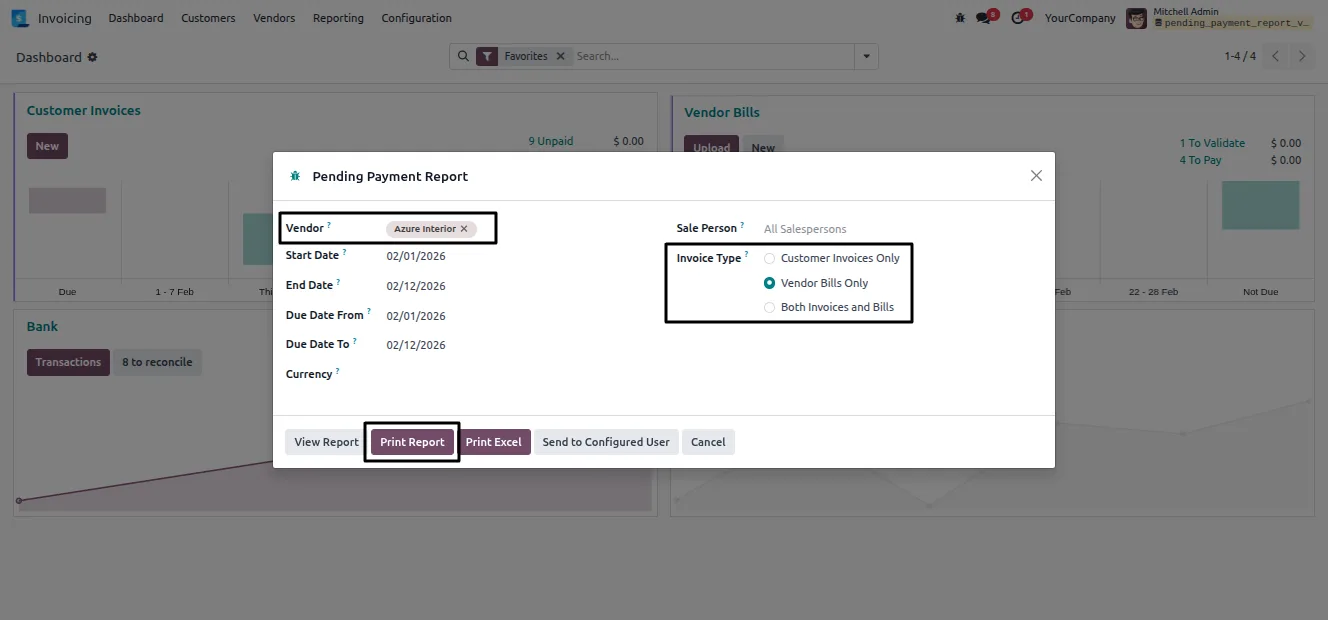Click the Cancel button
1328x620 pixels.
(708, 442)
